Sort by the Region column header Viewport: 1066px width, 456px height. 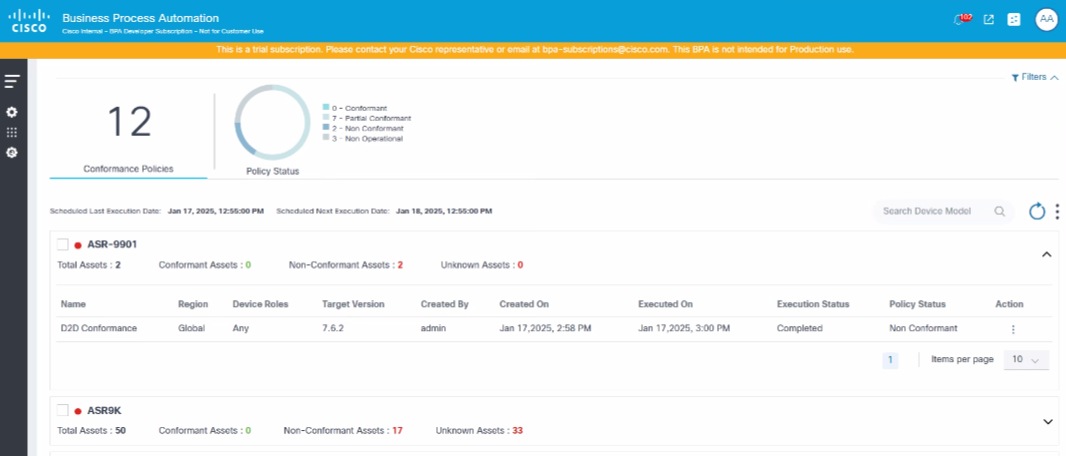point(193,304)
